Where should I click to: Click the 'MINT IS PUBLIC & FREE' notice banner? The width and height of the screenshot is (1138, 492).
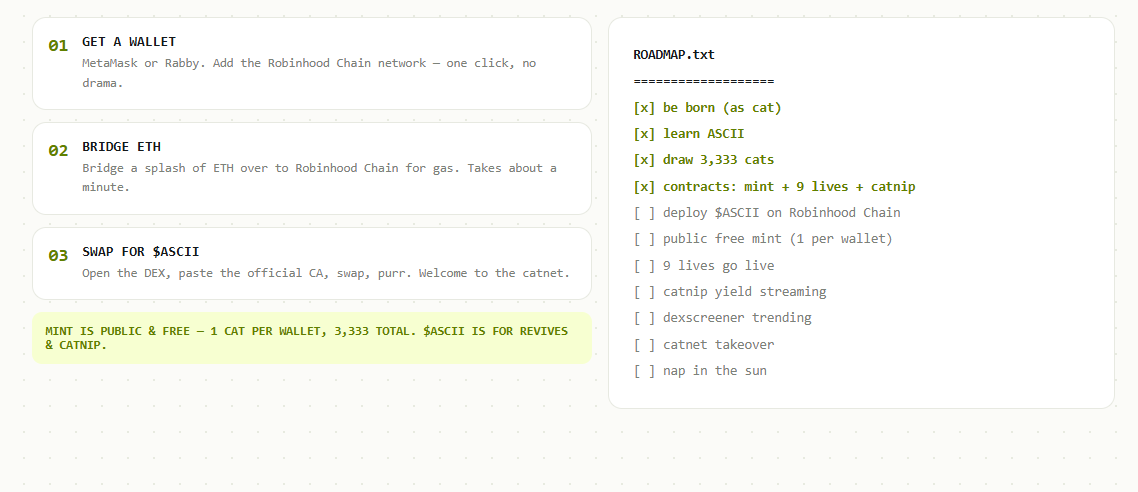pos(312,338)
